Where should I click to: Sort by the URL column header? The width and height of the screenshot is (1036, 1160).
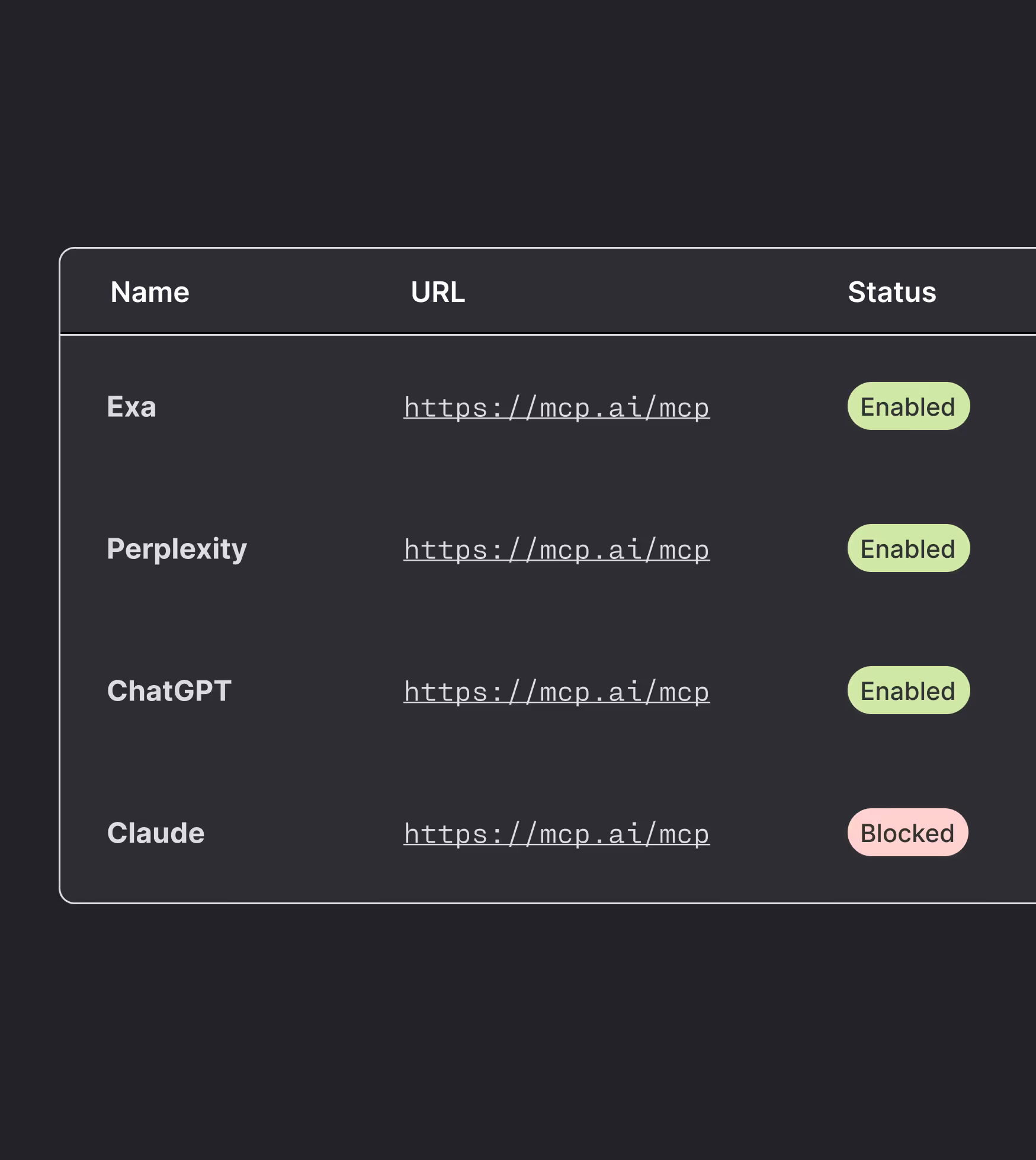[438, 292]
